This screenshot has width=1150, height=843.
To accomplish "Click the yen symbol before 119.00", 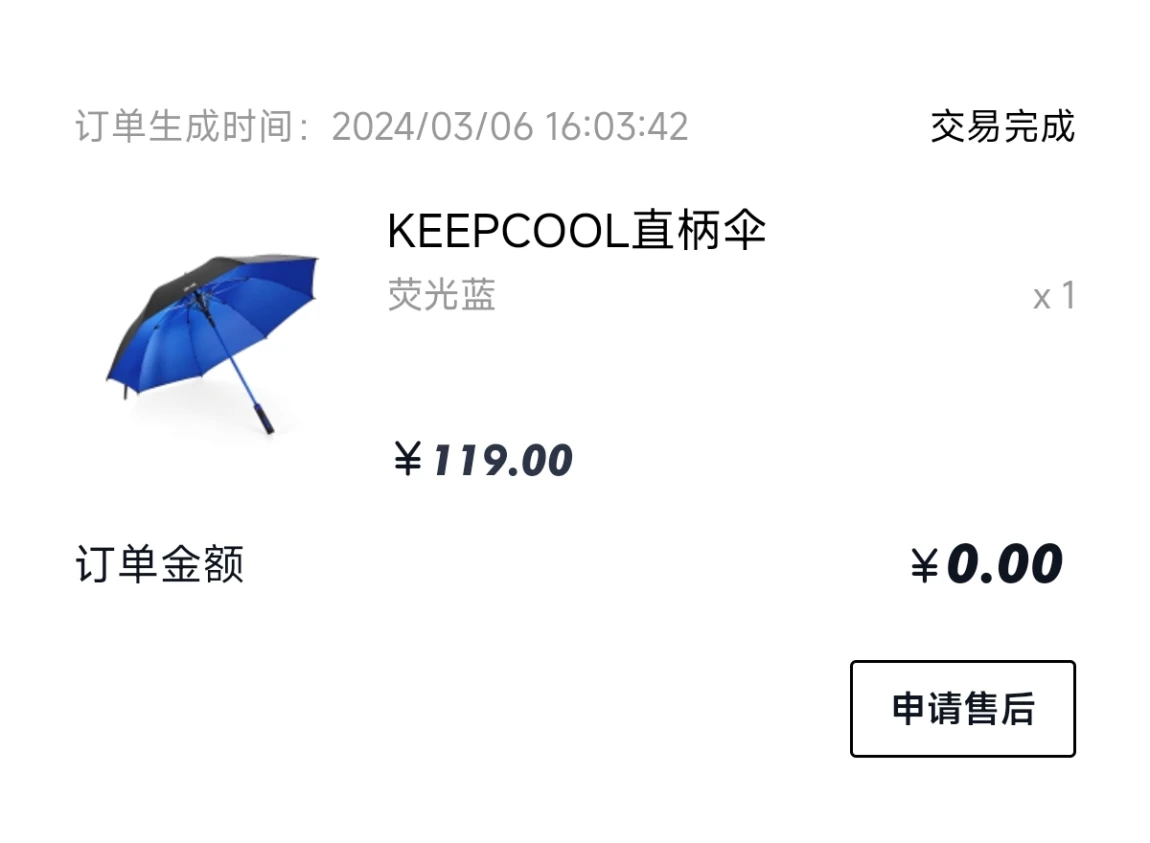I will click(408, 459).
